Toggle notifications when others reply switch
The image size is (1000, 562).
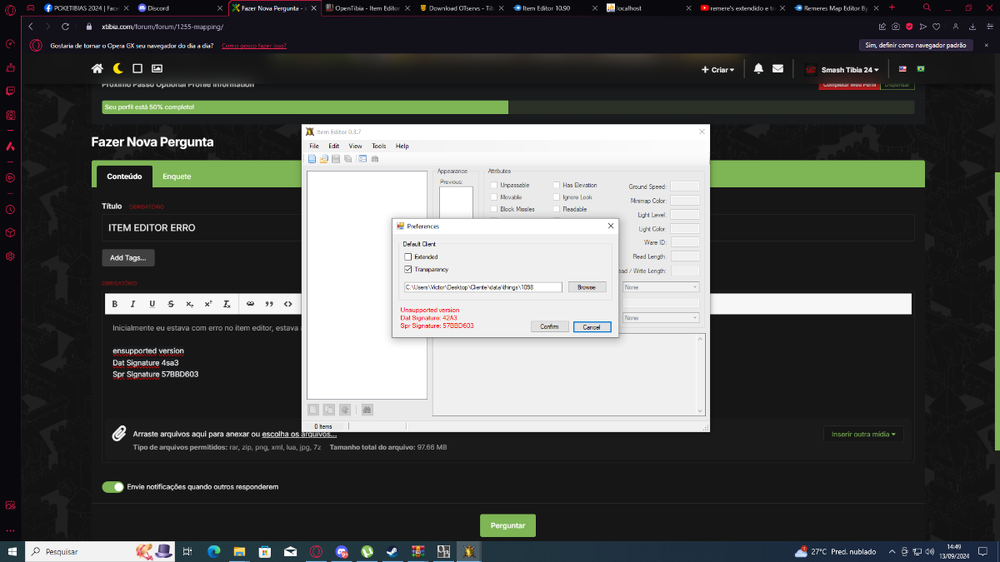(113, 487)
